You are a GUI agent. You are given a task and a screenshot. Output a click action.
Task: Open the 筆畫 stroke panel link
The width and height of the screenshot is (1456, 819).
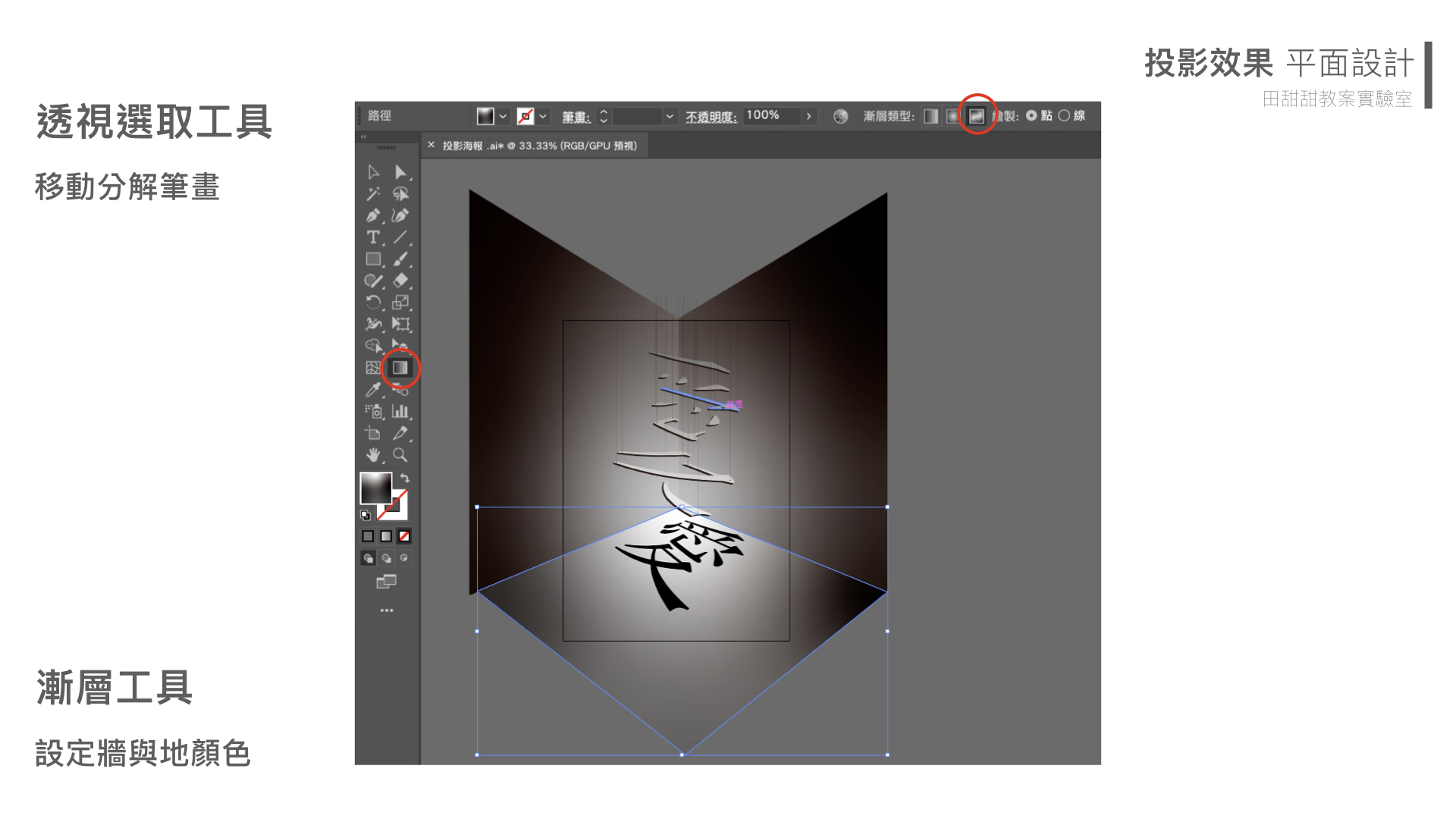pyautogui.click(x=576, y=117)
